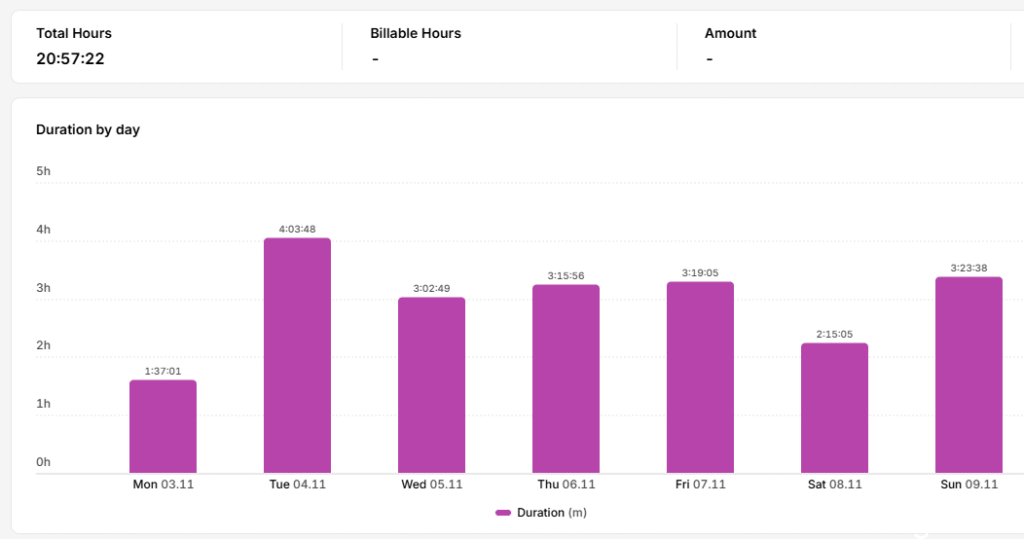Click the 0h y-axis label
This screenshot has height=539, width=1024.
coord(43,462)
